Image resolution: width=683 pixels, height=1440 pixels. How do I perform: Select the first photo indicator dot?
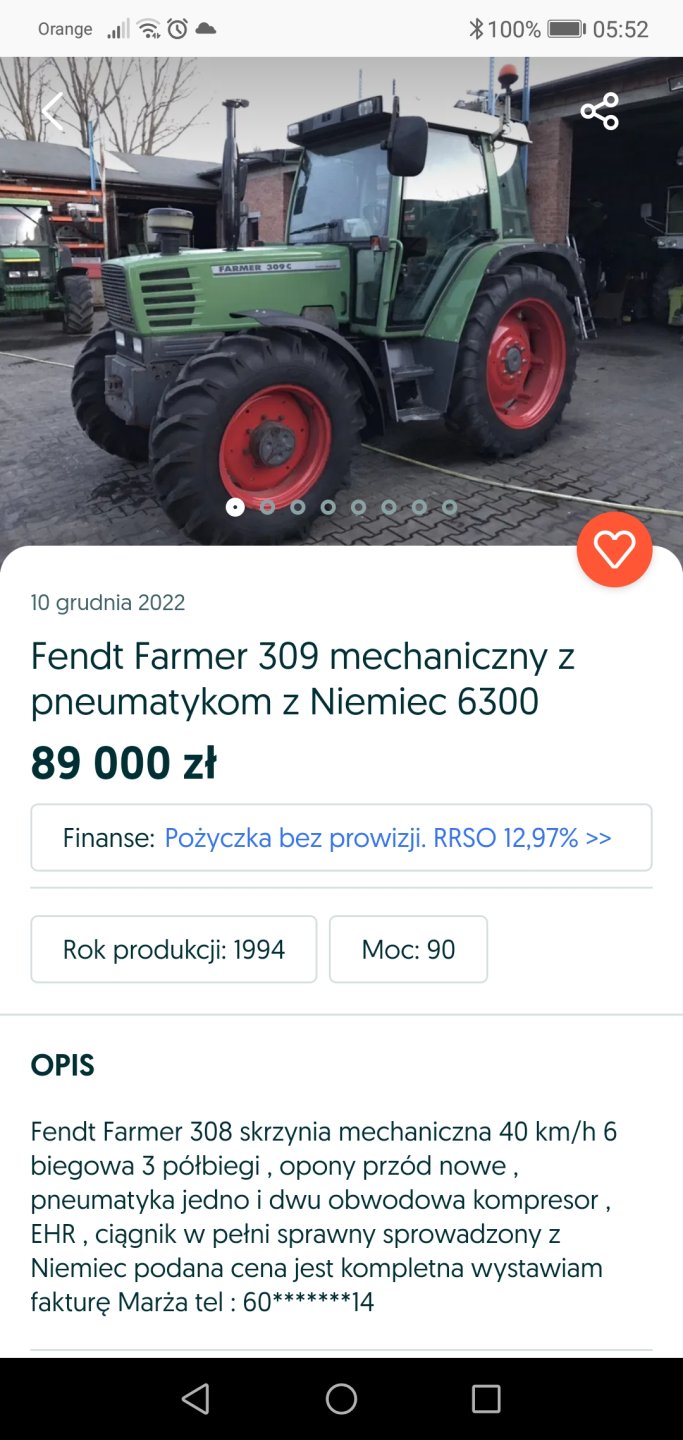(235, 507)
